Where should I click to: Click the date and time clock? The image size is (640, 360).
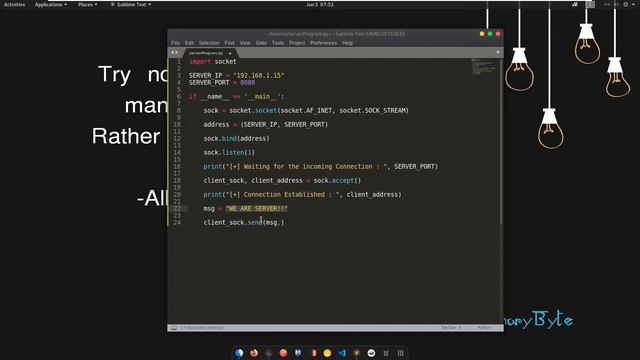pyautogui.click(x=320, y=4)
